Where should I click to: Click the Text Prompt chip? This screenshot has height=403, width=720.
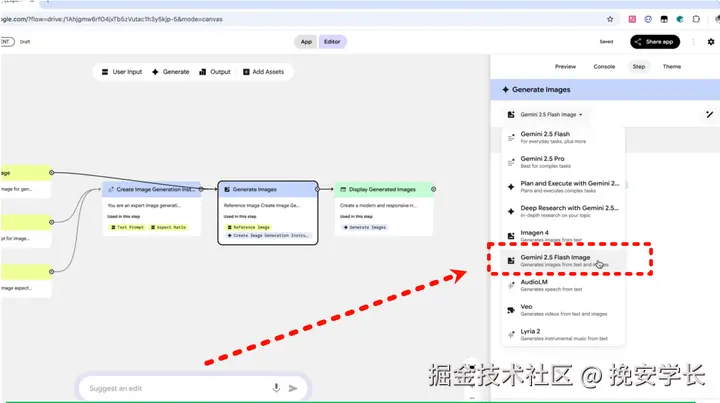(x=128, y=227)
